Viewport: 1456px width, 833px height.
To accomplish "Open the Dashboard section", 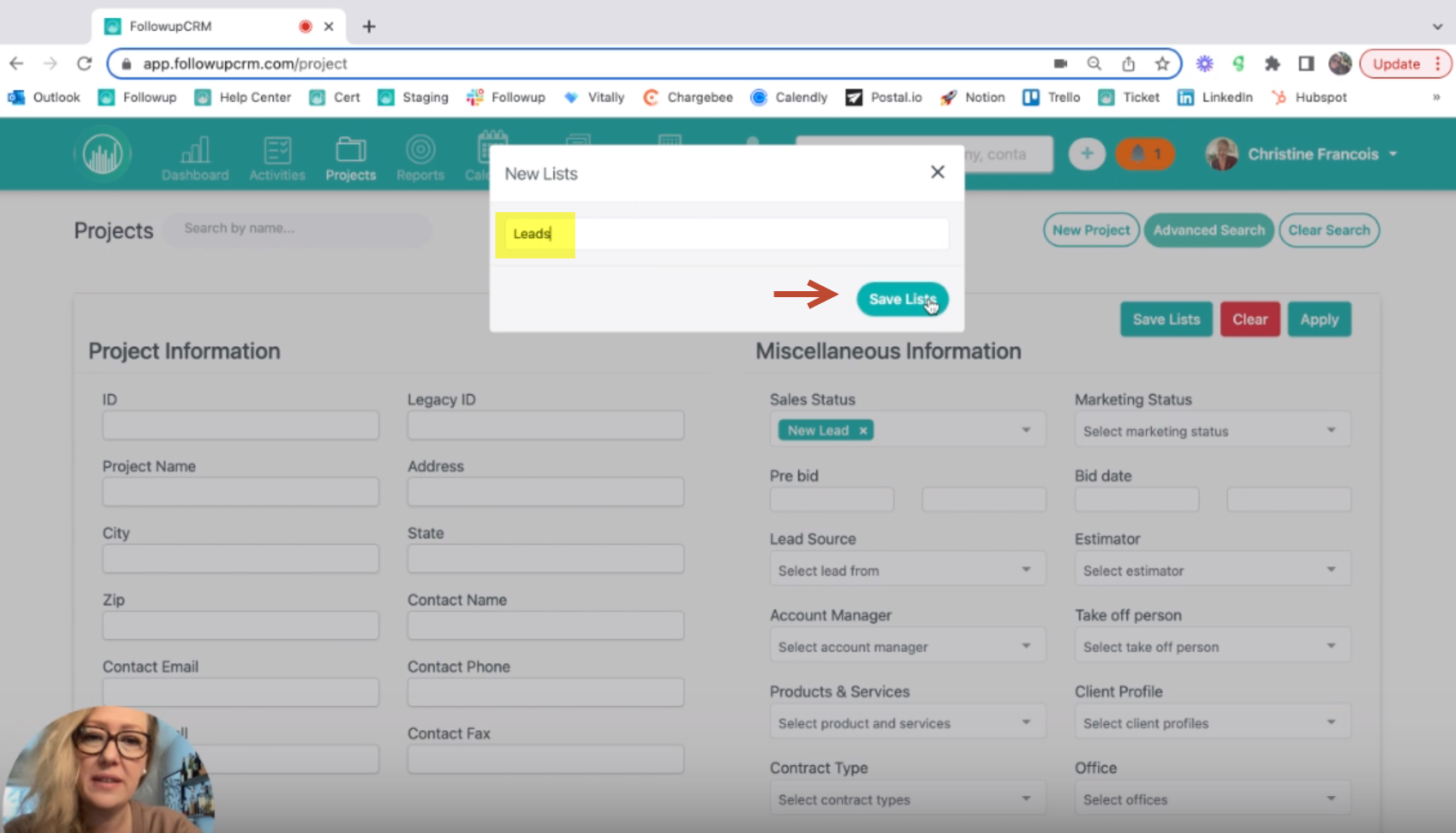I will [x=195, y=156].
